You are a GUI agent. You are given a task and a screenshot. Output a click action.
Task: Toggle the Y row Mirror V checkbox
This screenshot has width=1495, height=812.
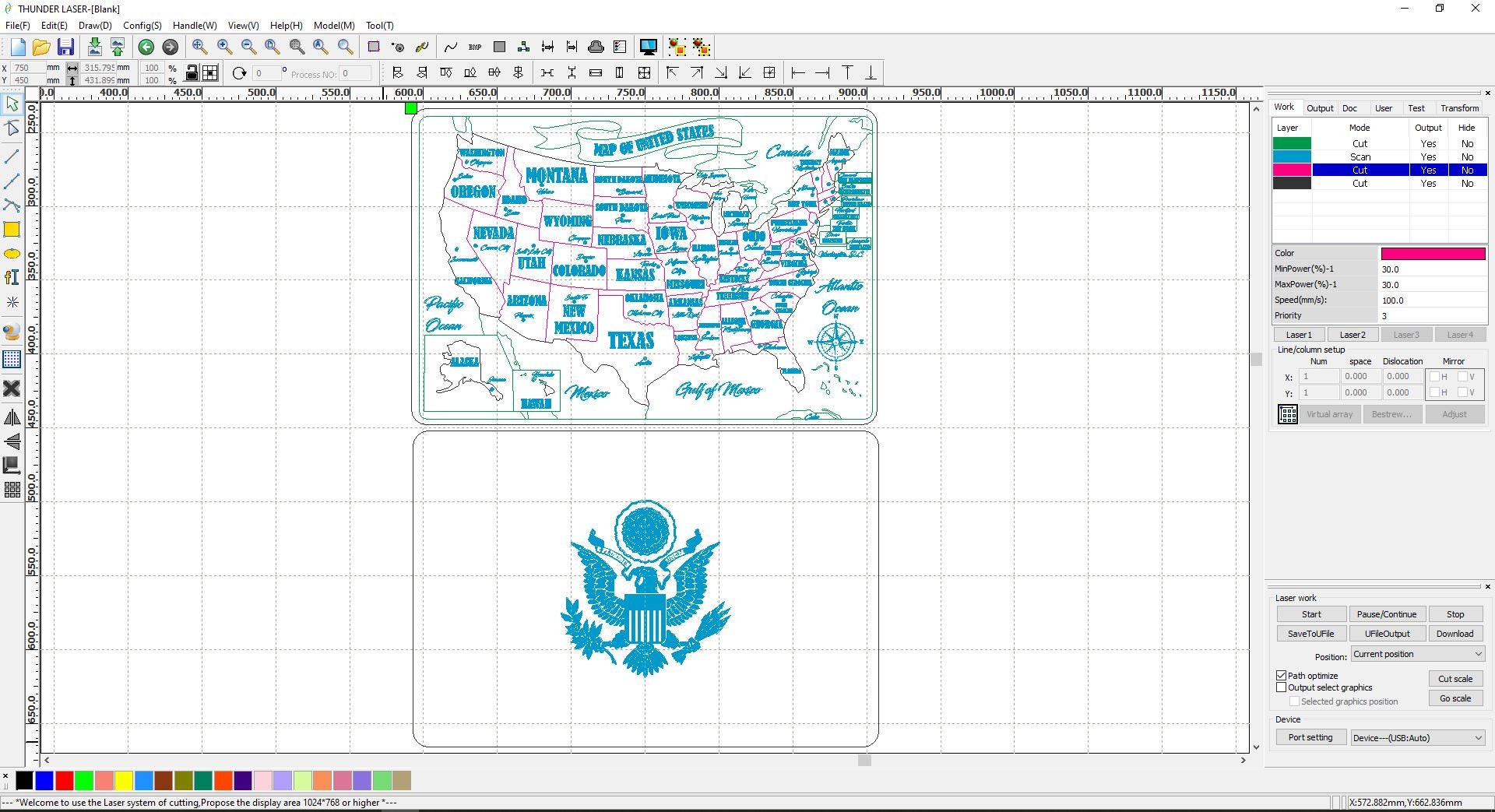point(1462,393)
